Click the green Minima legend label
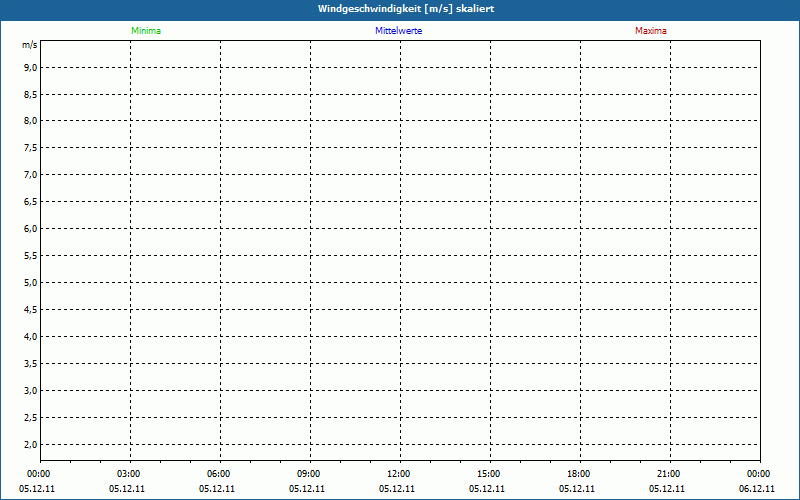 146,31
